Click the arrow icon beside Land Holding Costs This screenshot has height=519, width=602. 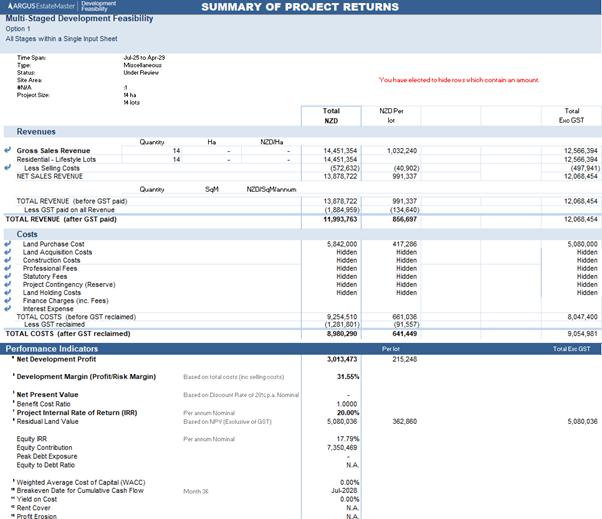coord(7,292)
